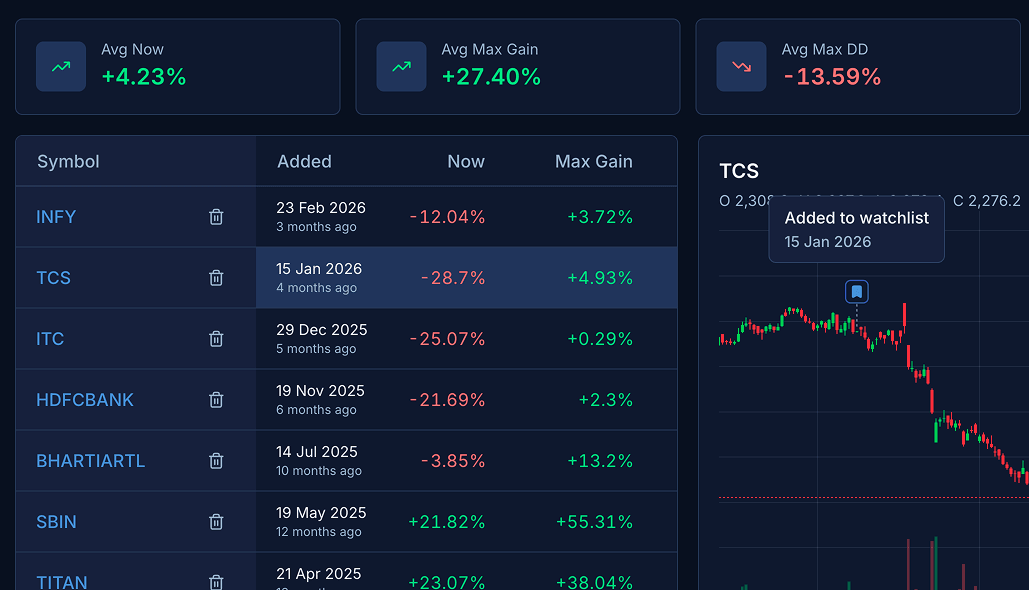Click the Avg Max DD -13.59% value

(831, 77)
